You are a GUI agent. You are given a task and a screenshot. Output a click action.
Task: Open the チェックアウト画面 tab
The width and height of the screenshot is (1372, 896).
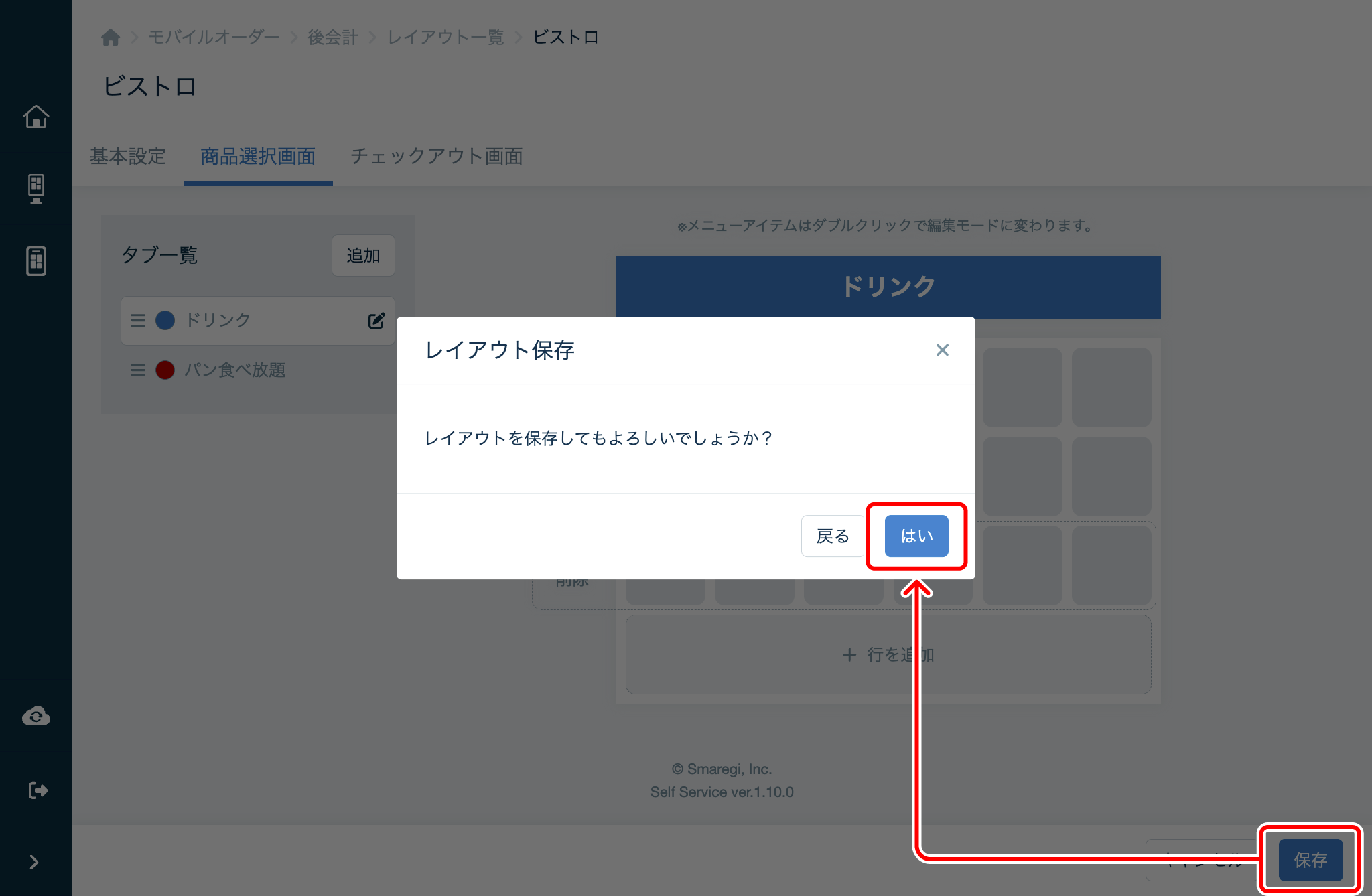(x=437, y=157)
